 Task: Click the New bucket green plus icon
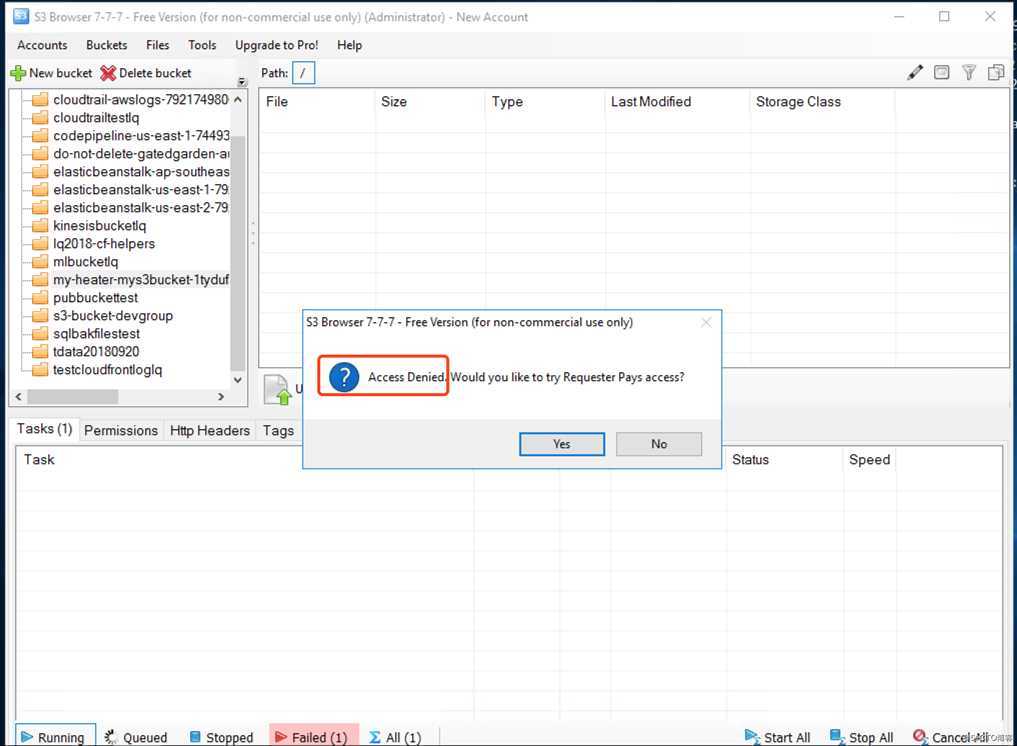(18, 73)
